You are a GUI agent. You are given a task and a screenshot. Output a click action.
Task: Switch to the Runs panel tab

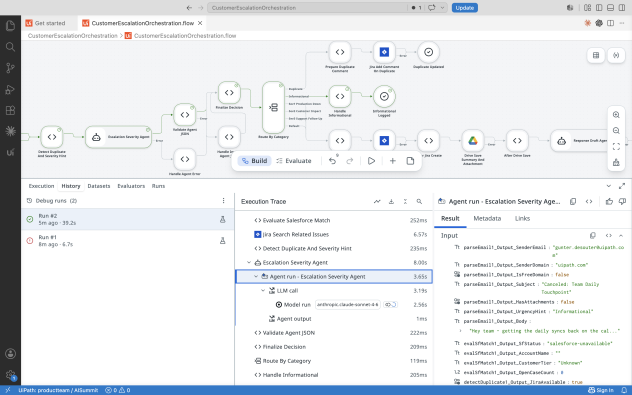coord(158,186)
